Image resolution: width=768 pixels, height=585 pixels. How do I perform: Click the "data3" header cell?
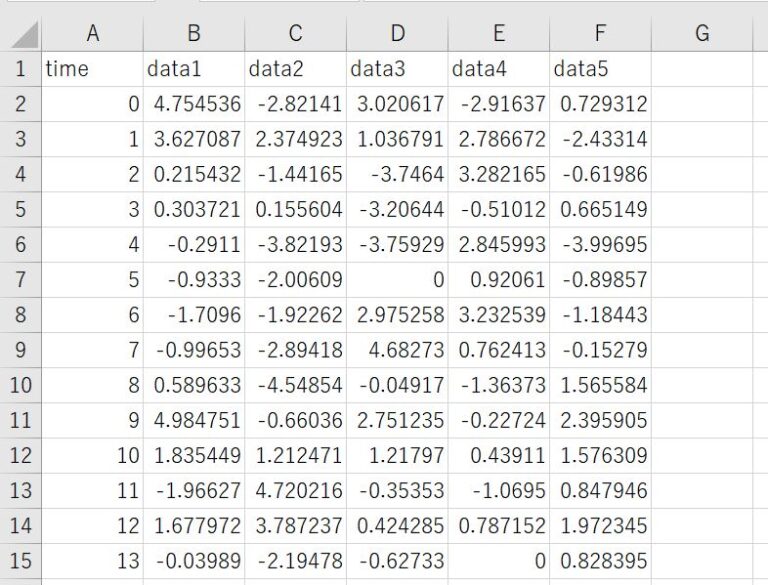point(397,69)
